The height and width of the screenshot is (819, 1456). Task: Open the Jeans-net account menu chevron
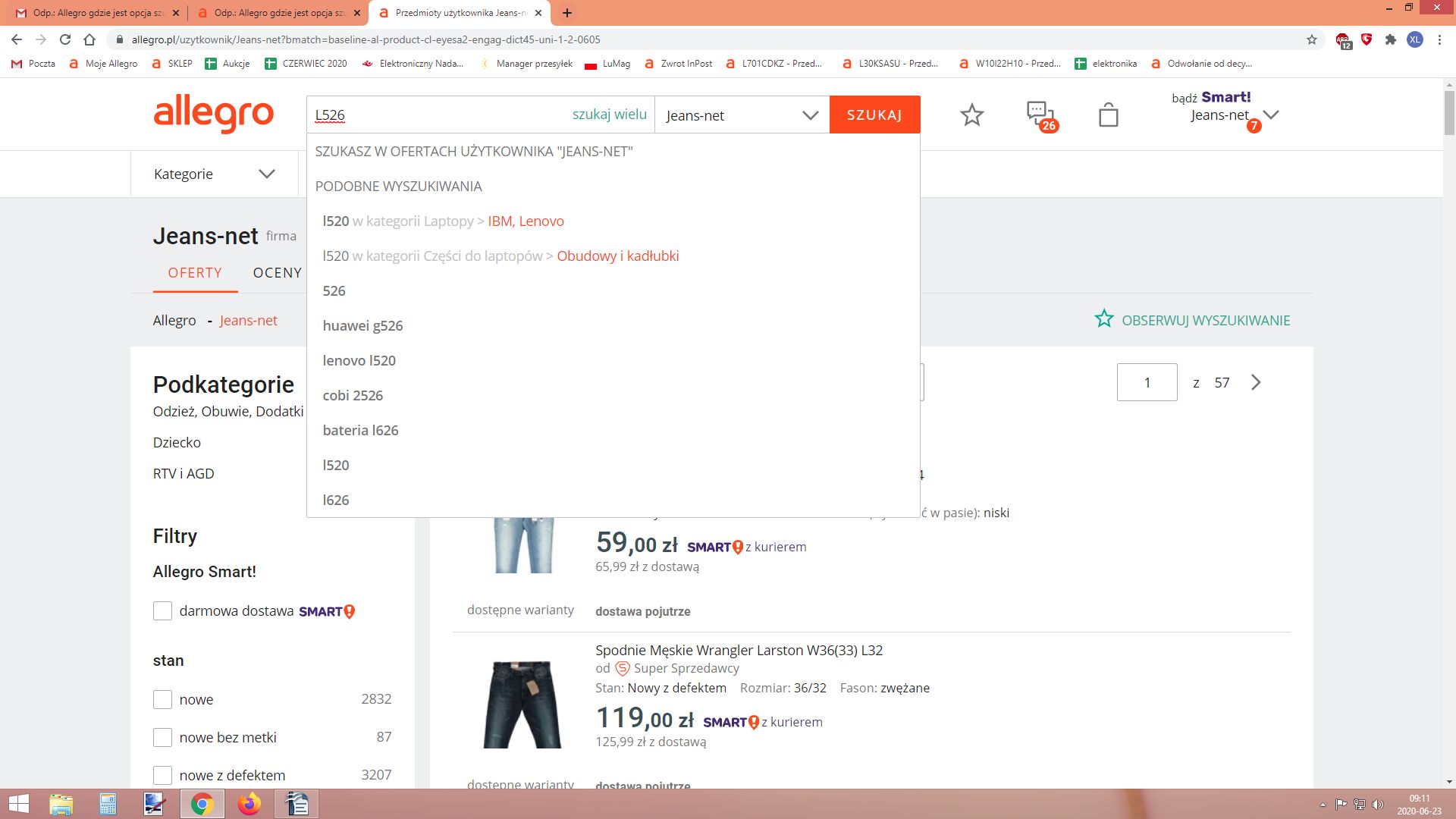tap(1272, 115)
